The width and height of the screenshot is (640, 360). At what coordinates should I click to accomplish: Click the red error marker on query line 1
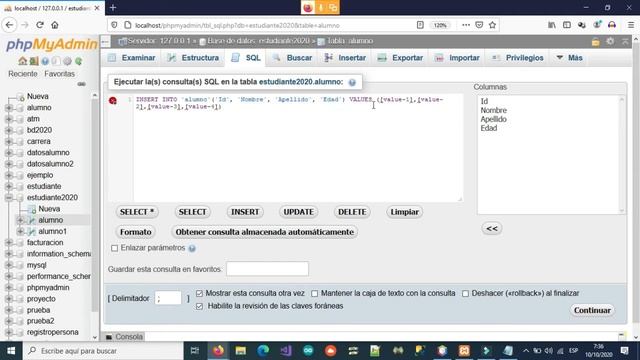point(113,100)
